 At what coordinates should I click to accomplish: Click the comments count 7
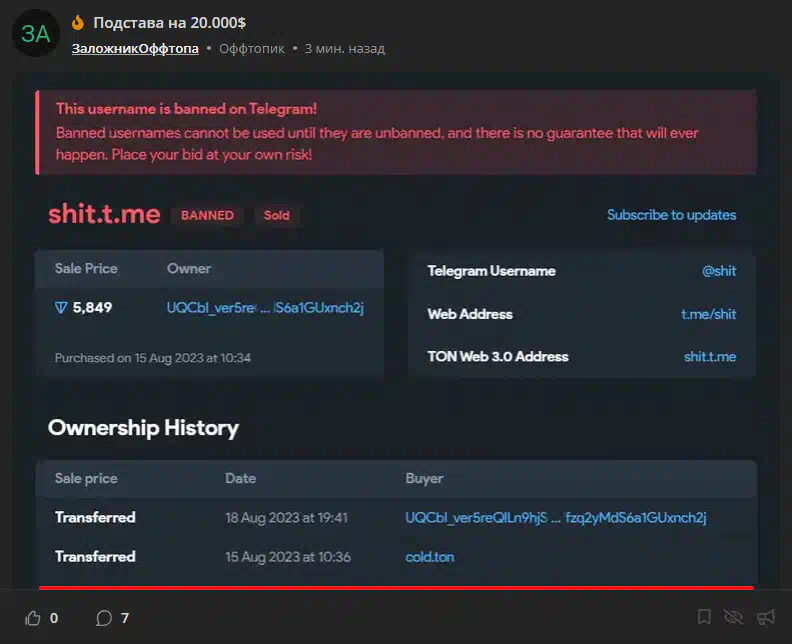click(x=125, y=618)
